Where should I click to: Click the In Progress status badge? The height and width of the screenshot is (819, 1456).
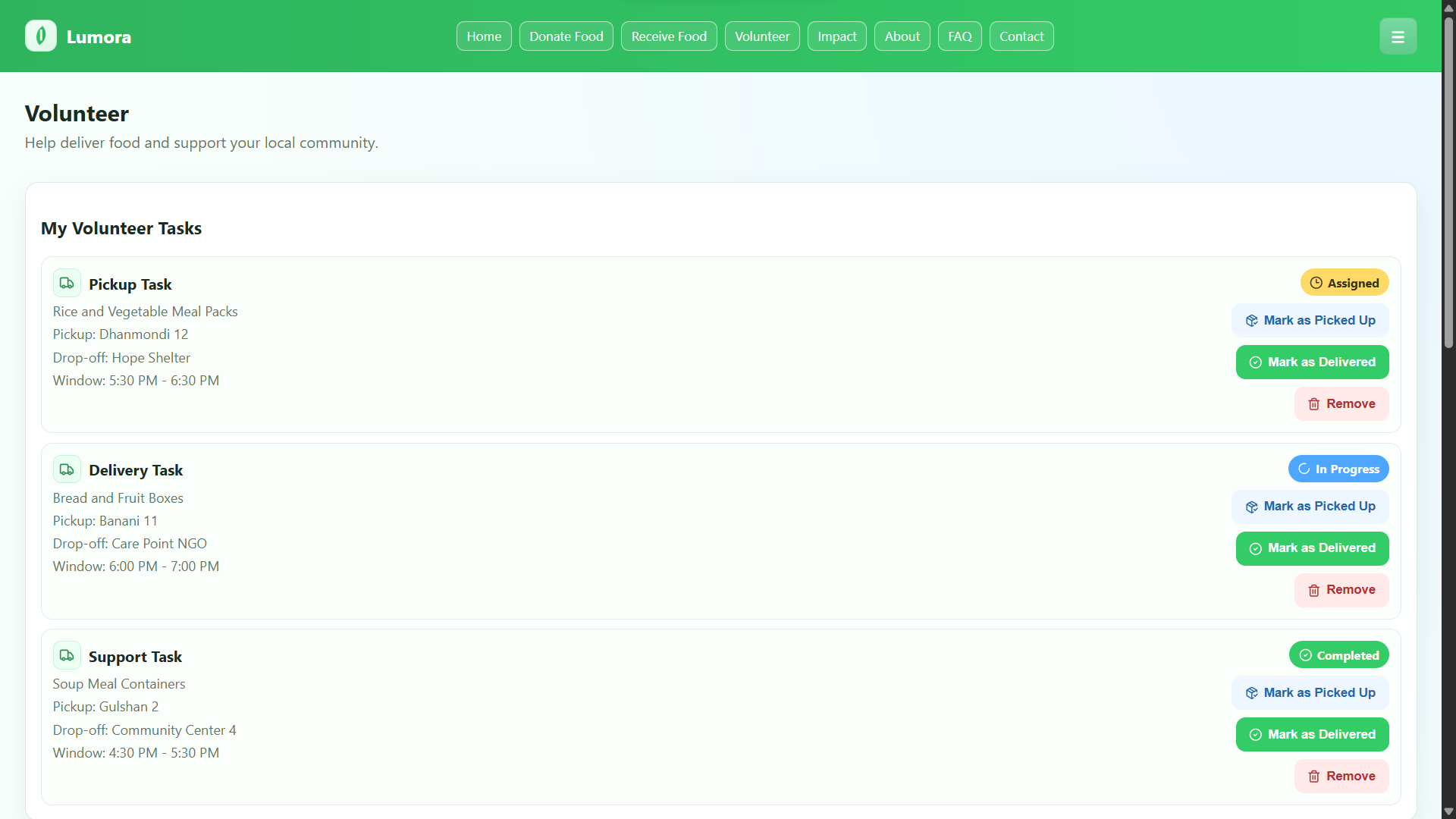(x=1338, y=469)
